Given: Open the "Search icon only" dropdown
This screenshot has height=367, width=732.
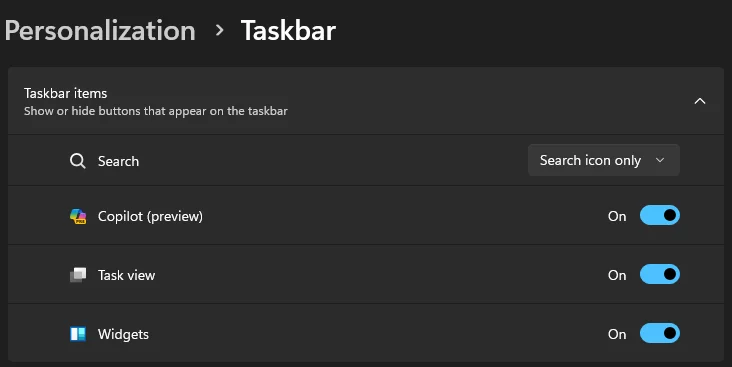Looking at the screenshot, I should 604,160.
